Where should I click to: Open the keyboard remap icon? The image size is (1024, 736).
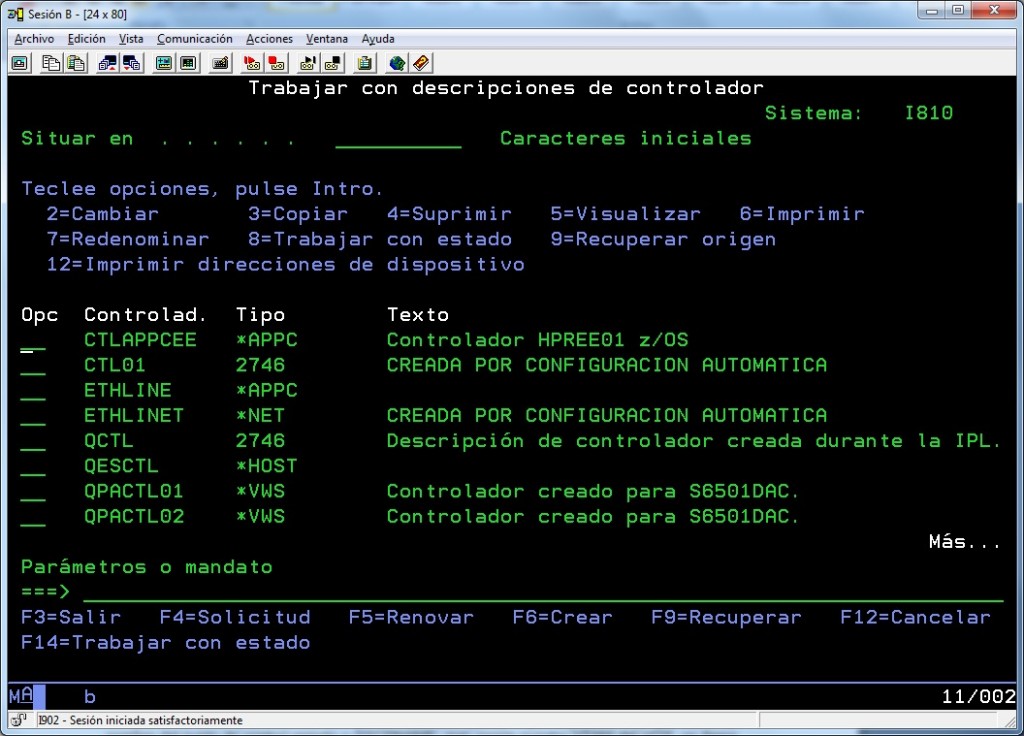[x=221, y=63]
